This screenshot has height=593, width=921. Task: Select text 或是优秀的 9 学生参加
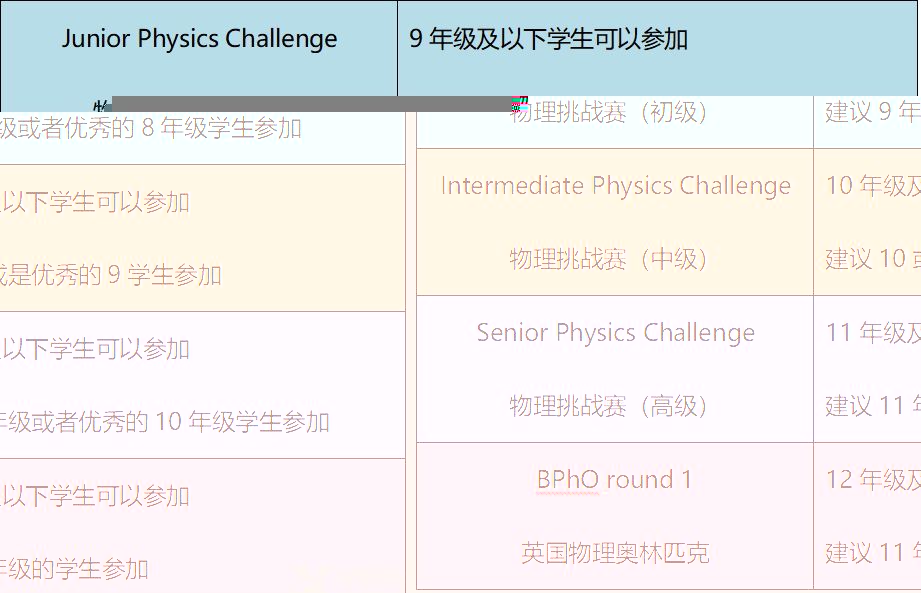tap(110, 275)
